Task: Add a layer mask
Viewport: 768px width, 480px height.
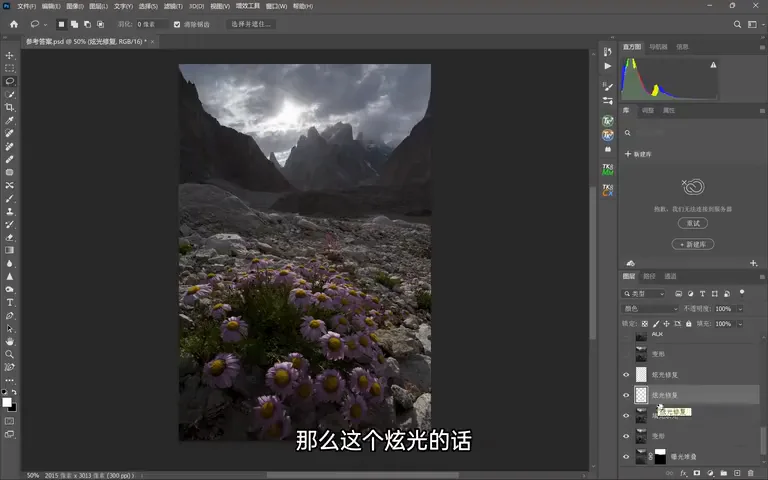Action: (697, 473)
